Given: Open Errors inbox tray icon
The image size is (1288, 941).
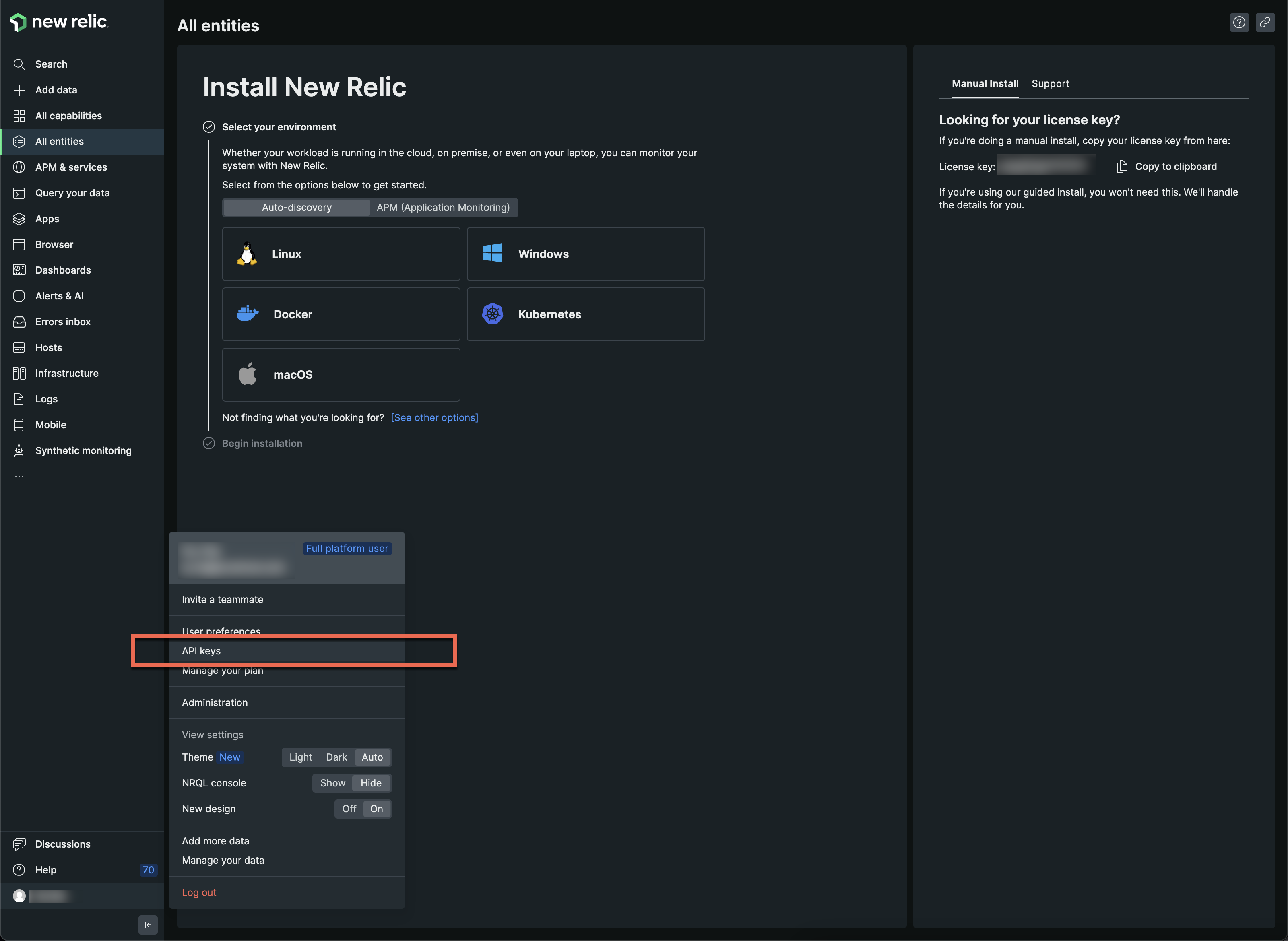Looking at the screenshot, I should click(19, 322).
